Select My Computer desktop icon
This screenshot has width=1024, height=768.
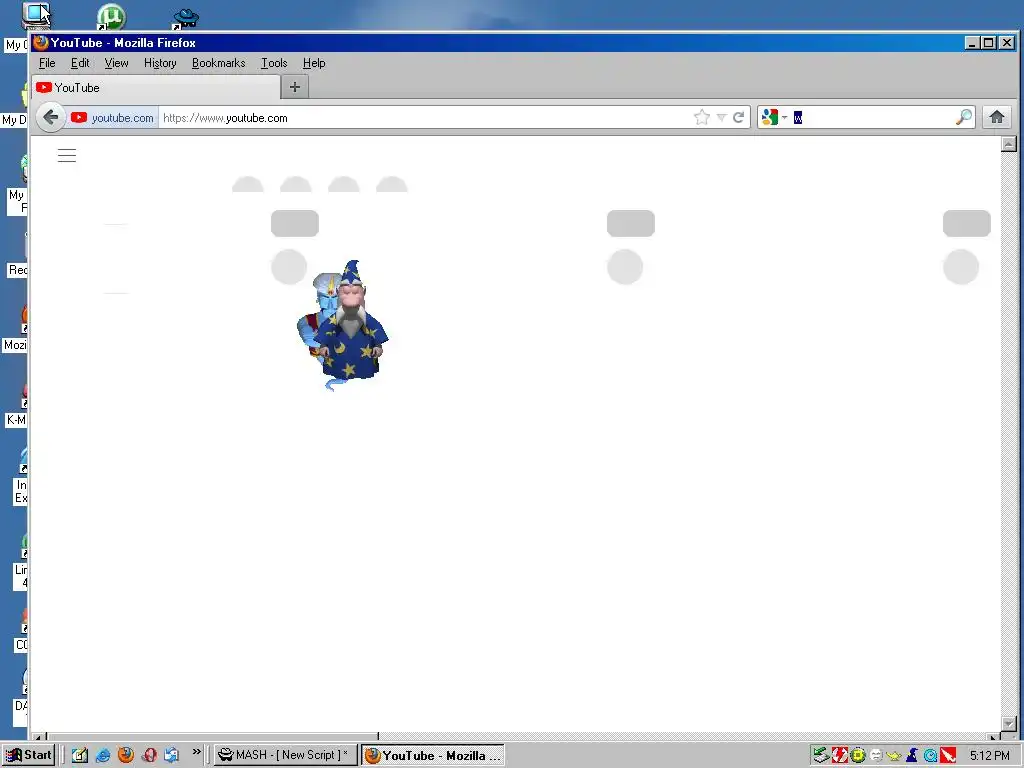coord(36,15)
